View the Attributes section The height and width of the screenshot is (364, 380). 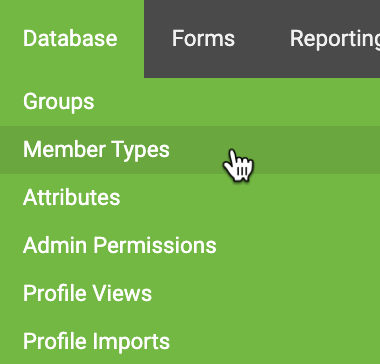pyautogui.click(x=190, y=198)
